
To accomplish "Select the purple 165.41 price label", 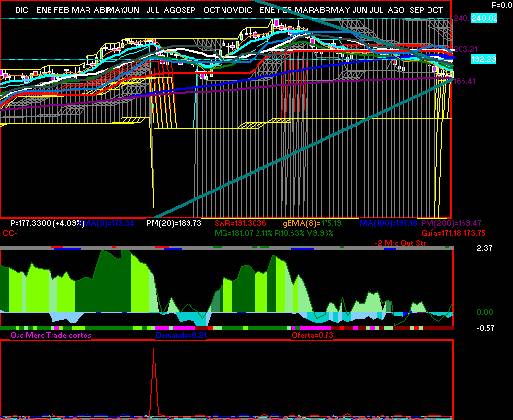I will 465,81.
